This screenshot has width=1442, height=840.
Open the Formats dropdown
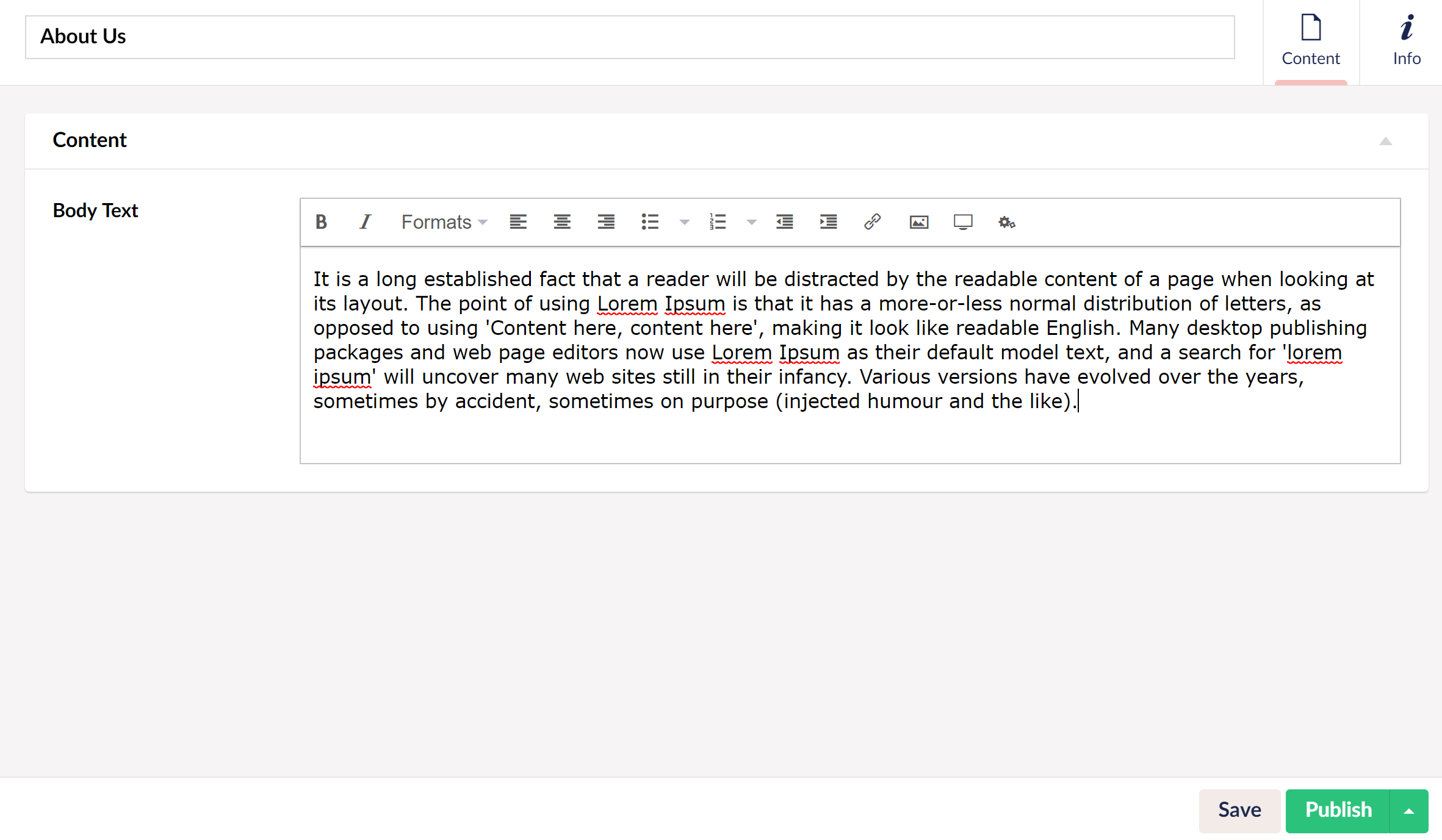pos(444,222)
